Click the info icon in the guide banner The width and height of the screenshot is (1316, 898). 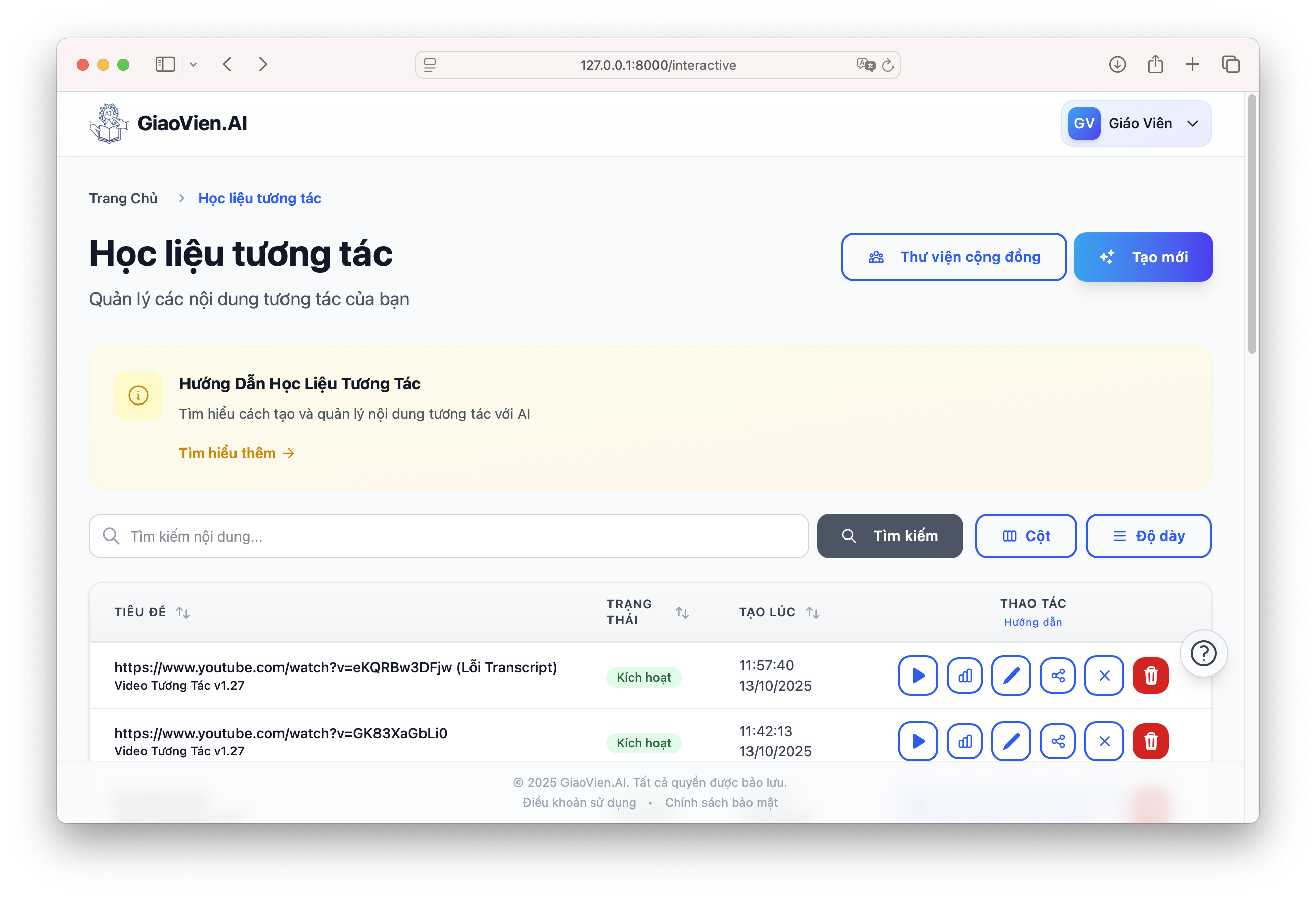[x=138, y=395]
